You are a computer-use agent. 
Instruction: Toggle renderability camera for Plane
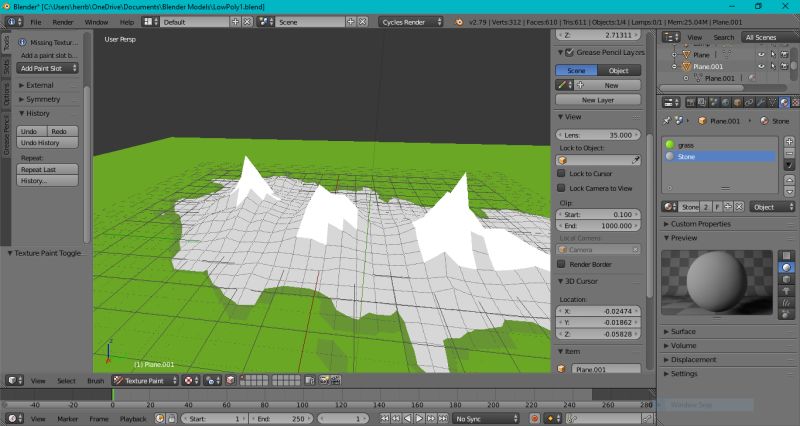click(x=784, y=54)
